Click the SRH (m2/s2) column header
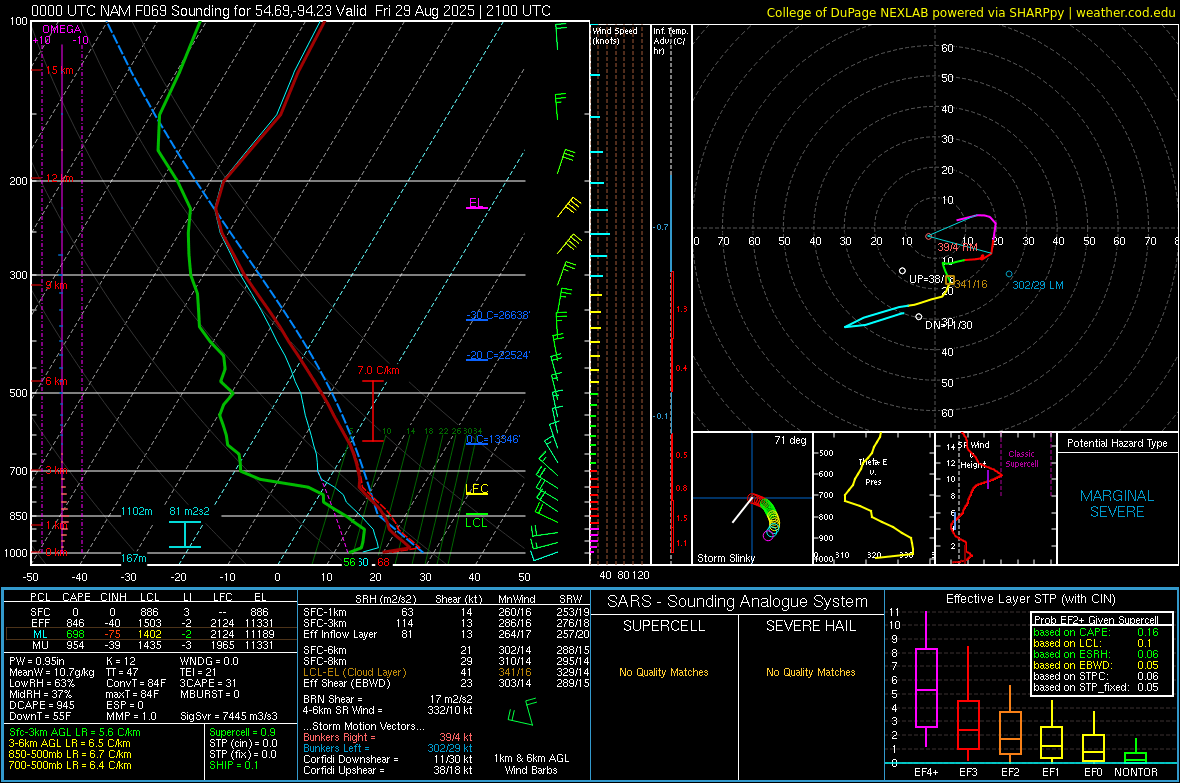 [x=385, y=599]
